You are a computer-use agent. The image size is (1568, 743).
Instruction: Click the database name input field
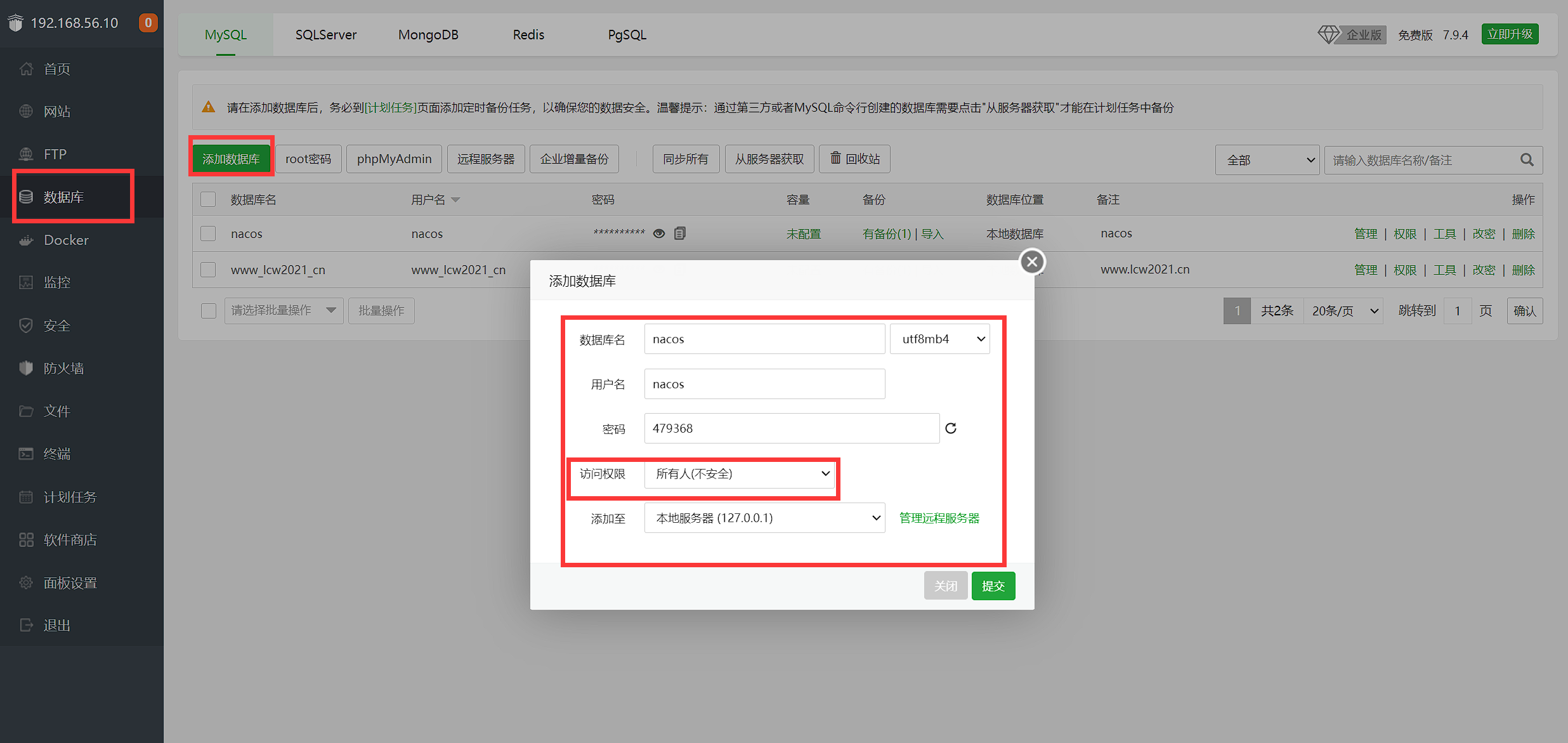point(764,339)
